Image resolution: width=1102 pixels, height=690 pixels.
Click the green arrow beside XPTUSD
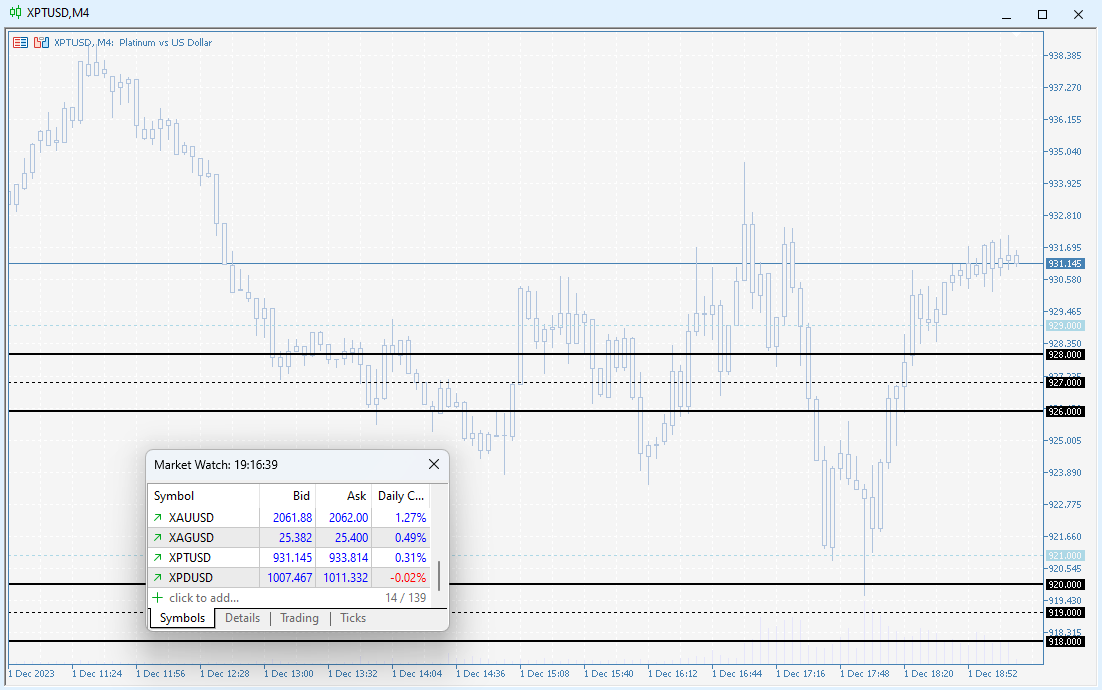pos(158,558)
